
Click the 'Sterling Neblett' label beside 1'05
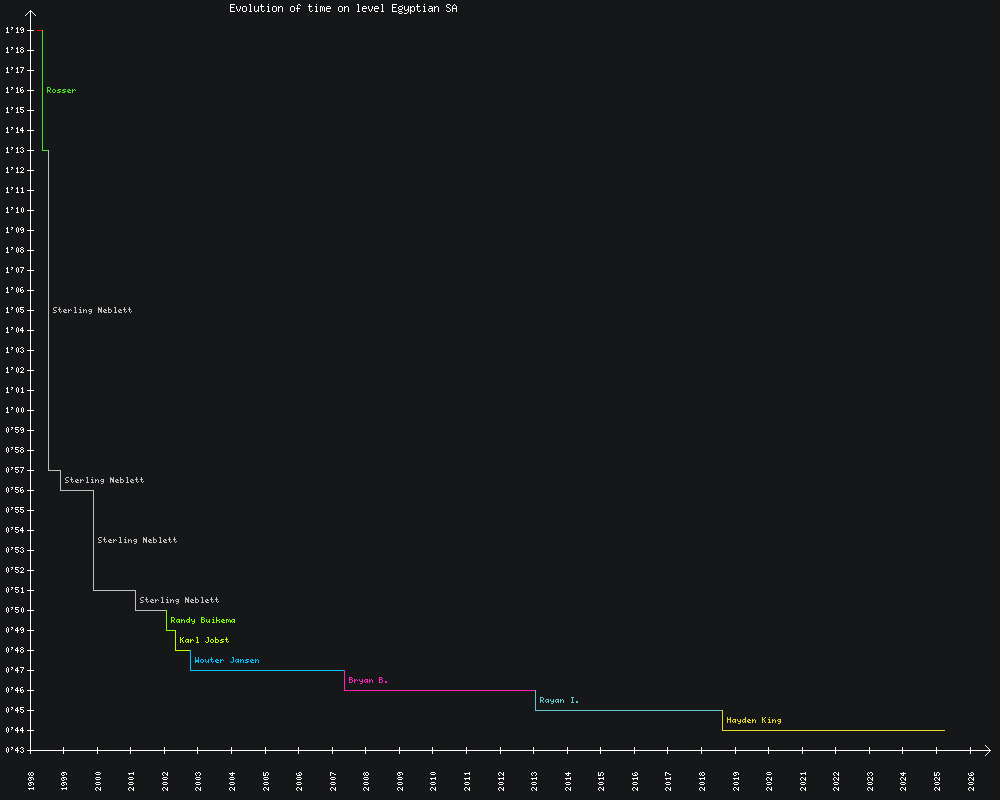[x=92, y=311]
